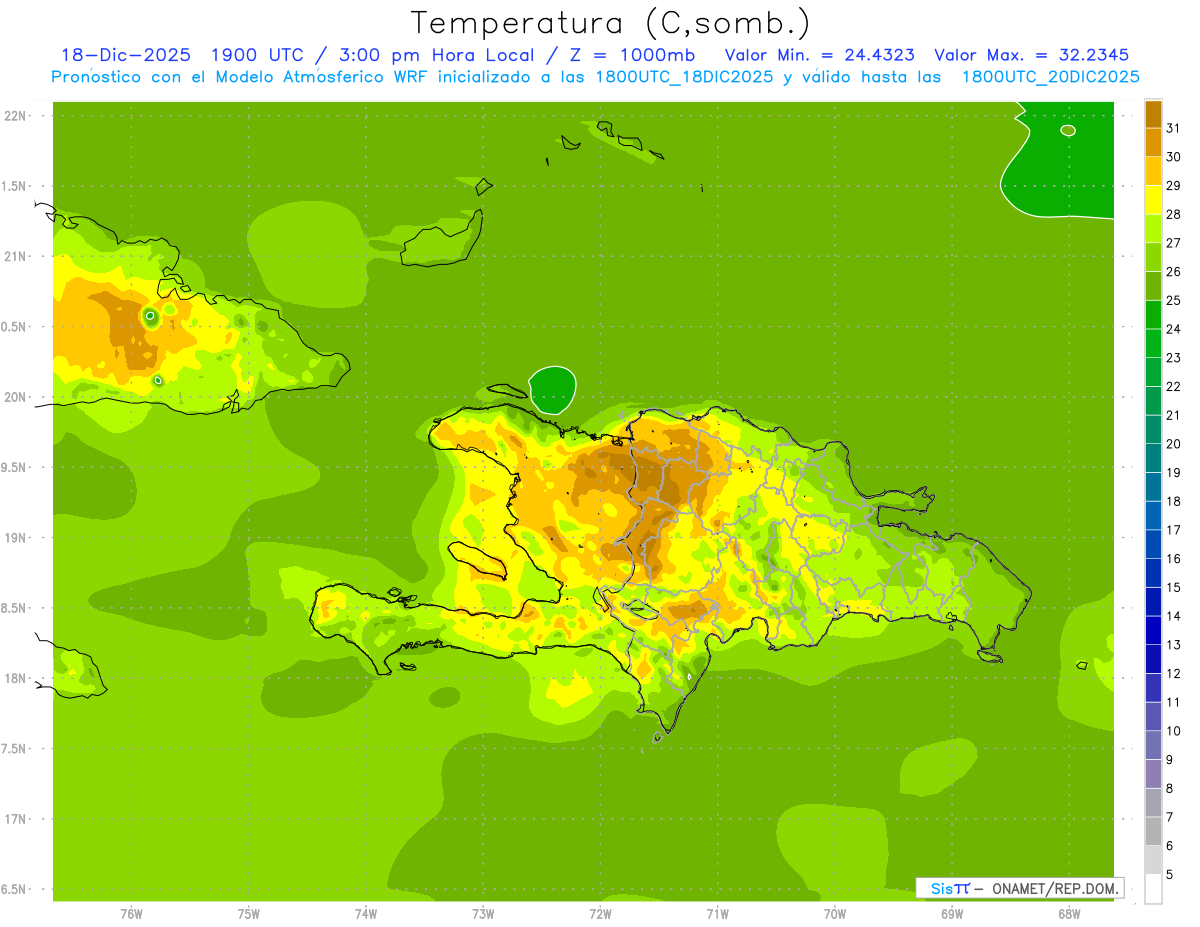Click the brown colorbar segment above 31
The height and width of the screenshot is (927, 1200).
(1153, 113)
